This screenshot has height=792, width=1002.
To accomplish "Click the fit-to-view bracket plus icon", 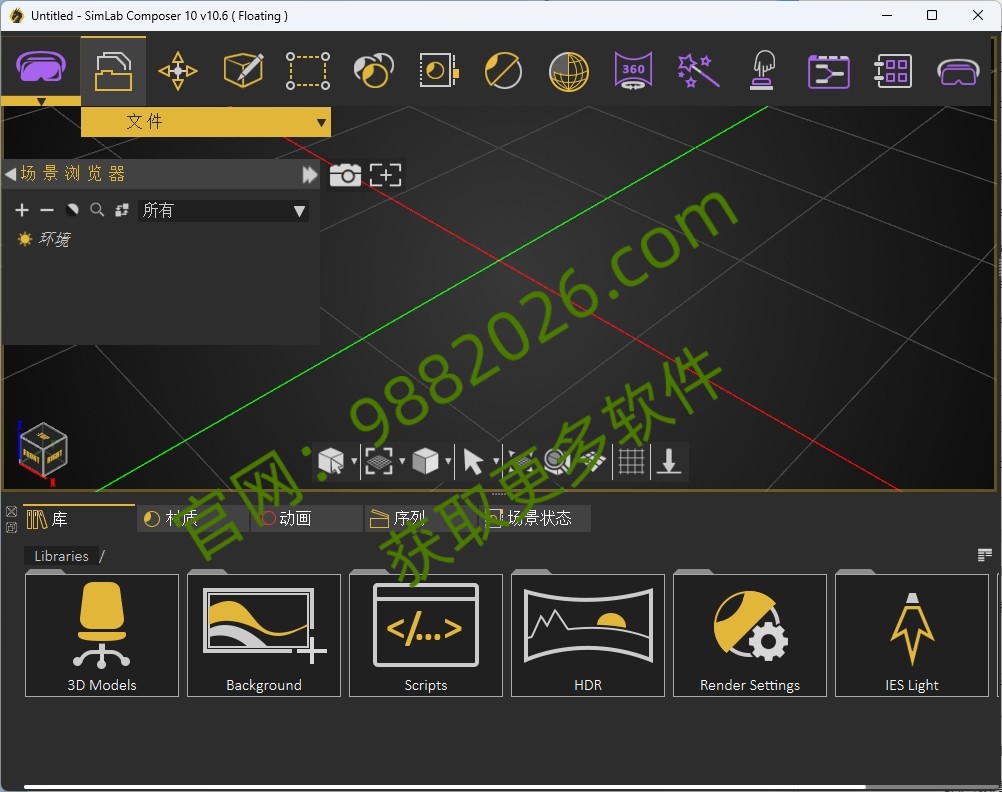I will pos(386,175).
